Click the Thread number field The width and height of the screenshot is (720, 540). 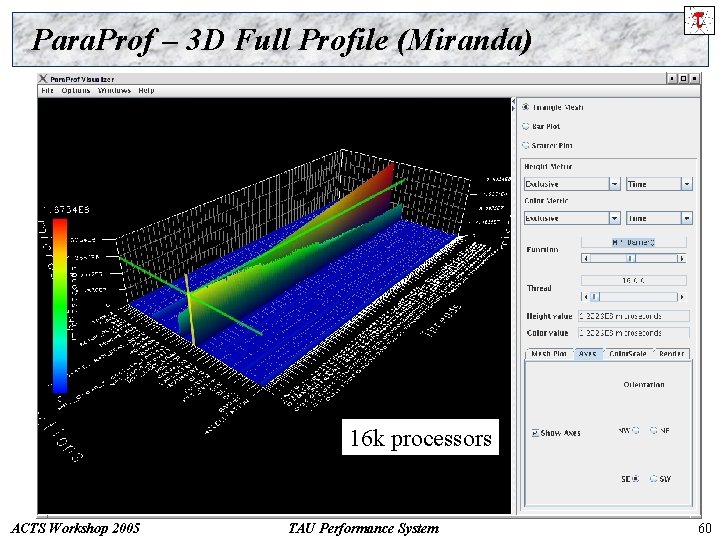(634, 280)
